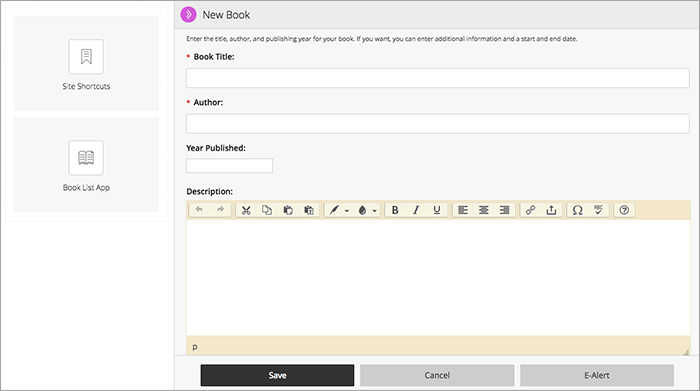Click the 'p' element path in editor status bar
The image size is (700, 391).
pyautogui.click(x=195, y=347)
